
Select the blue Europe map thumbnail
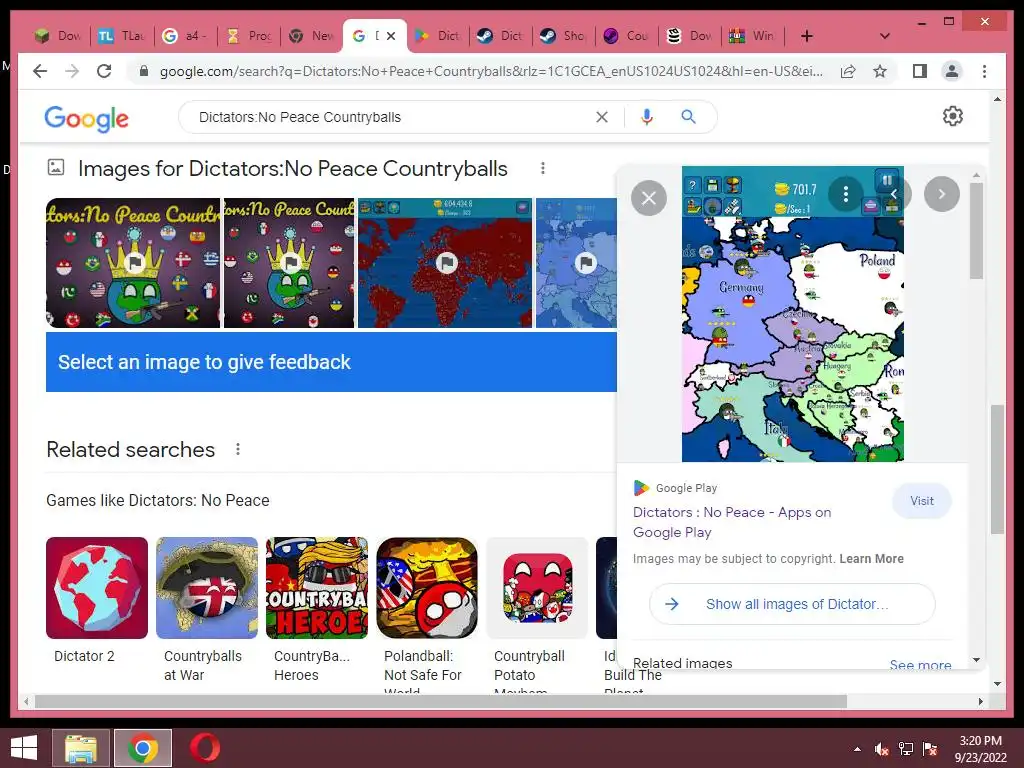[x=576, y=263]
